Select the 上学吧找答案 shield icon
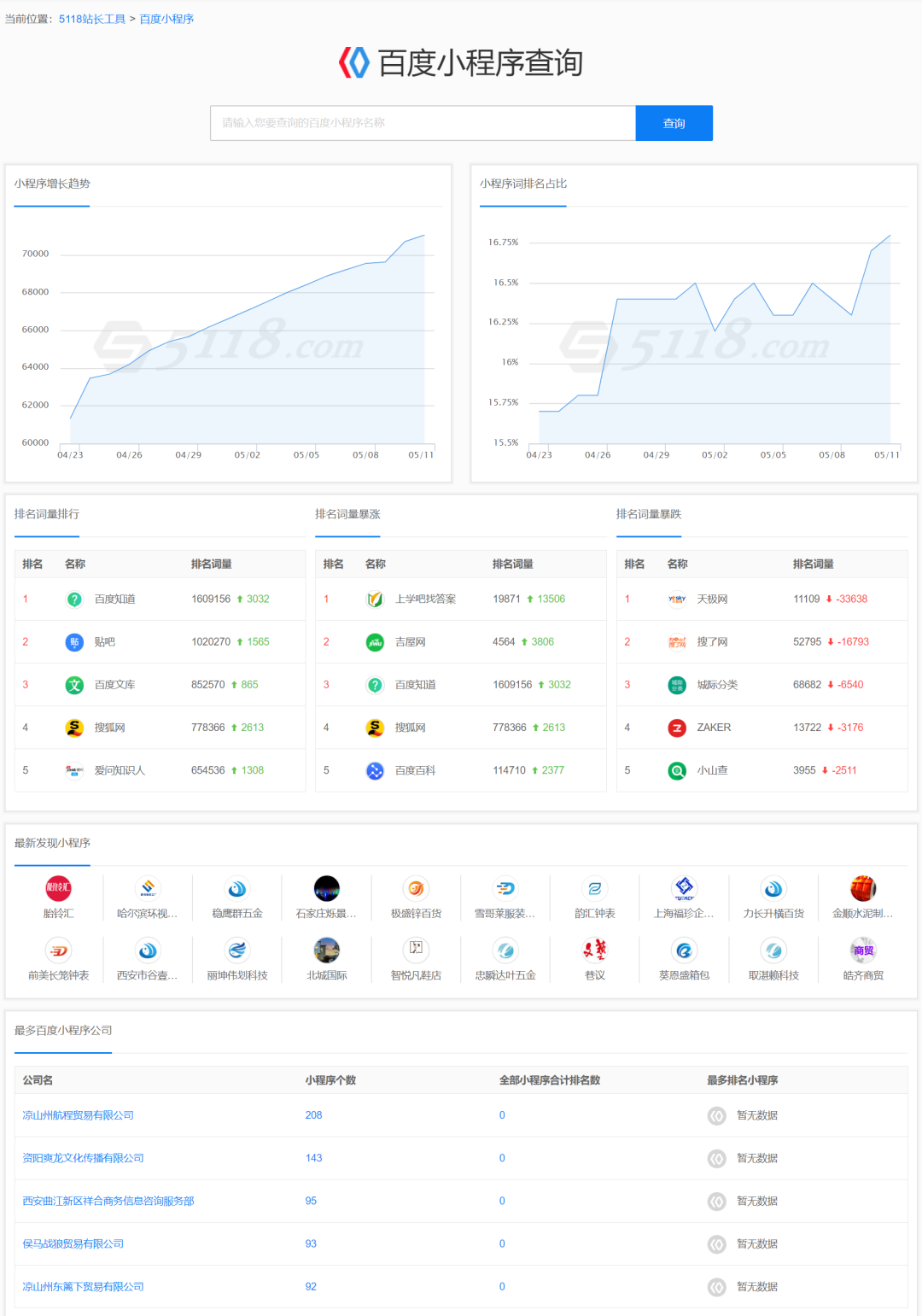 click(x=375, y=600)
